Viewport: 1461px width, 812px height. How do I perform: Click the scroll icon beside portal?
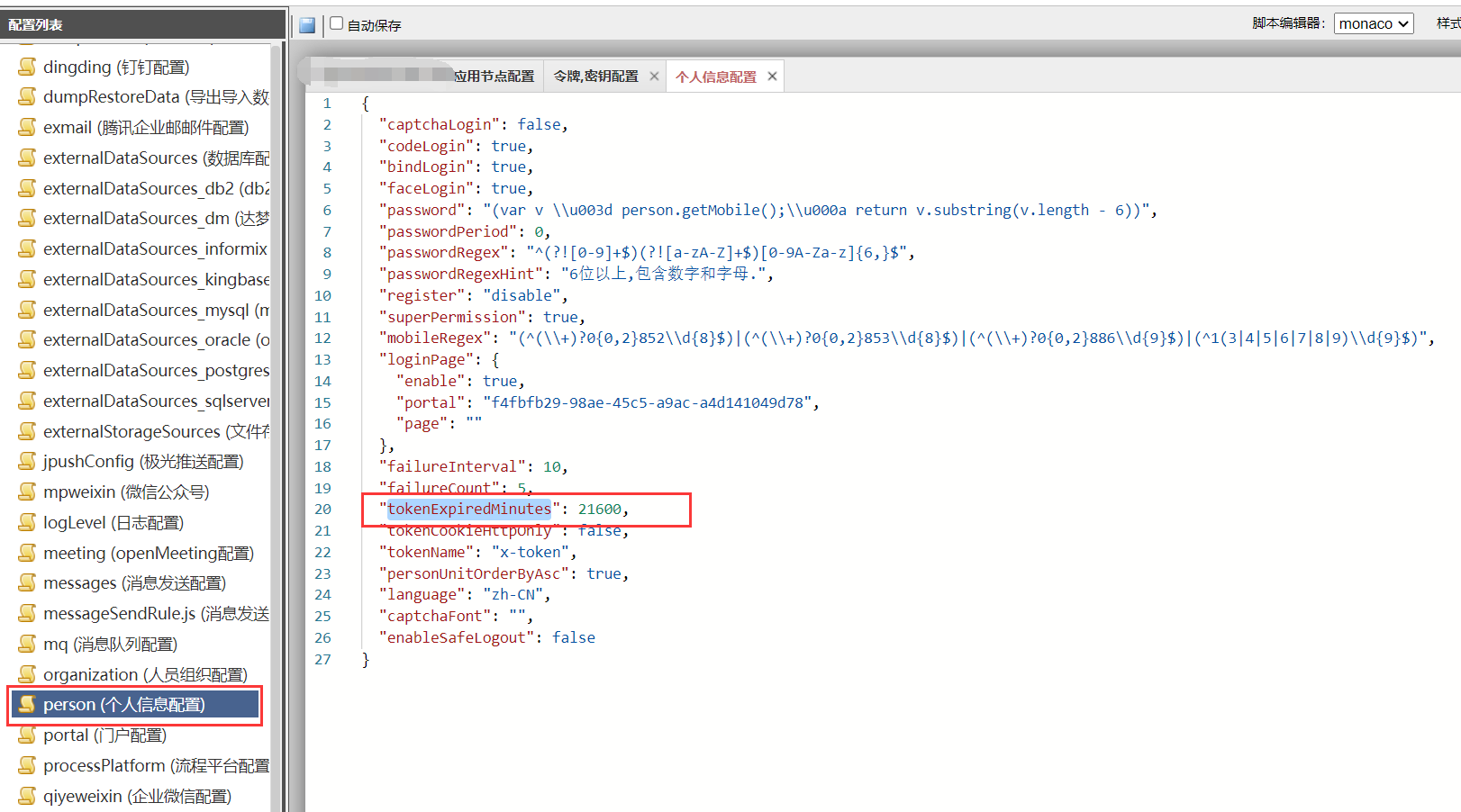point(28,735)
